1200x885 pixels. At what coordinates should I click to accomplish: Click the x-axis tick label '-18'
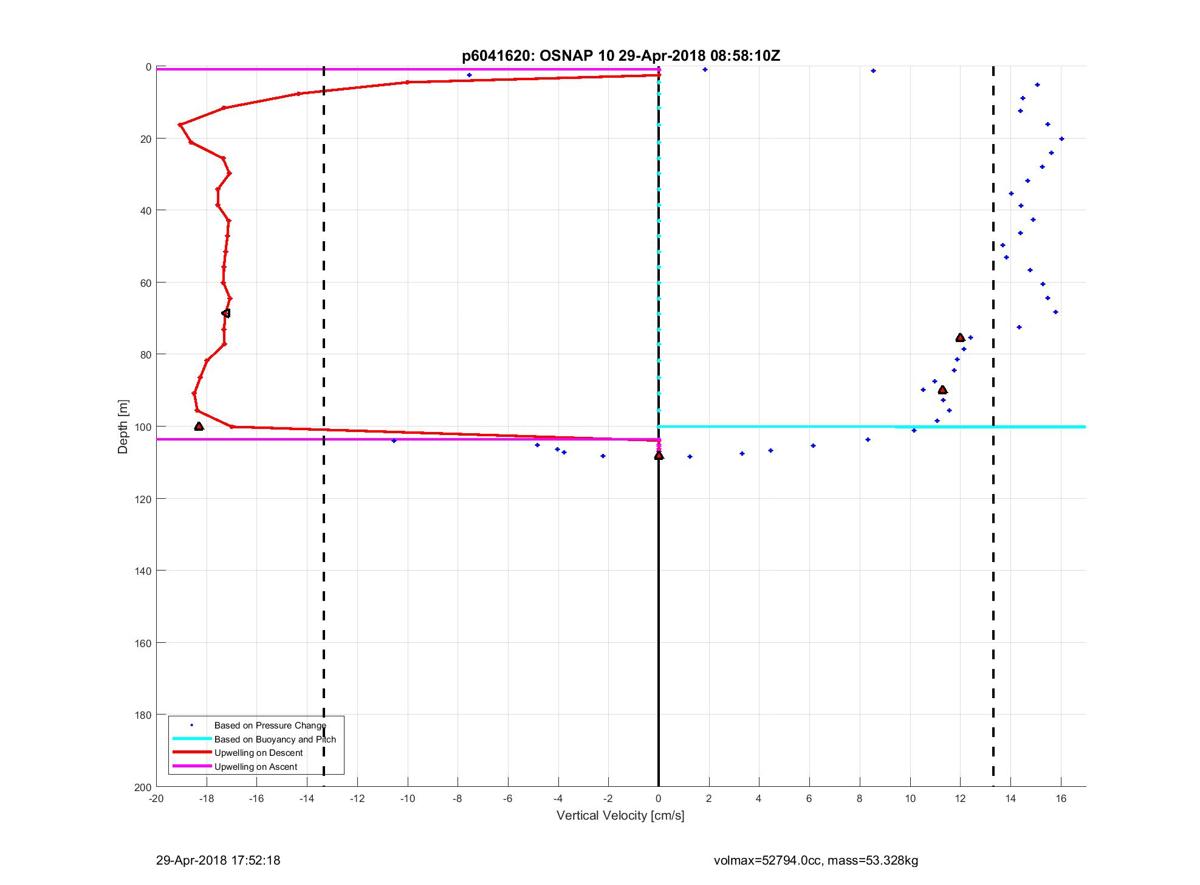click(206, 799)
